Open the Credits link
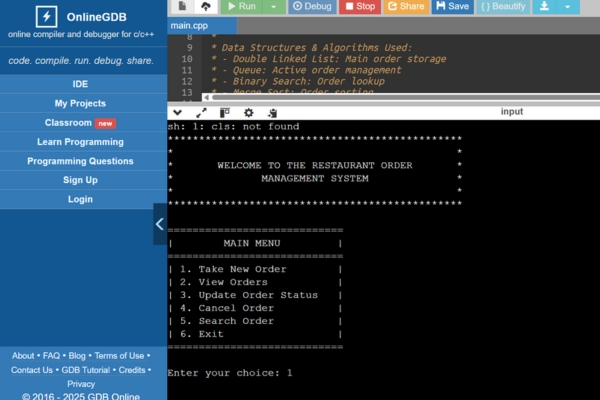The image size is (600, 400). tap(132, 370)
